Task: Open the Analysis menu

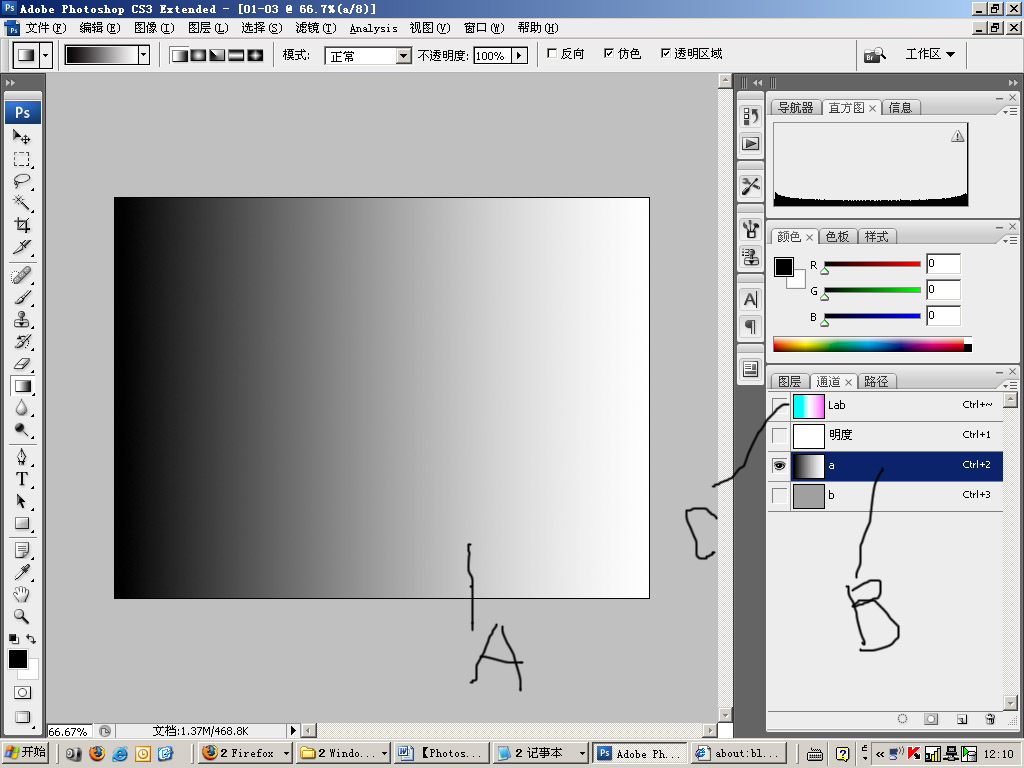Action: coord(374,28)
